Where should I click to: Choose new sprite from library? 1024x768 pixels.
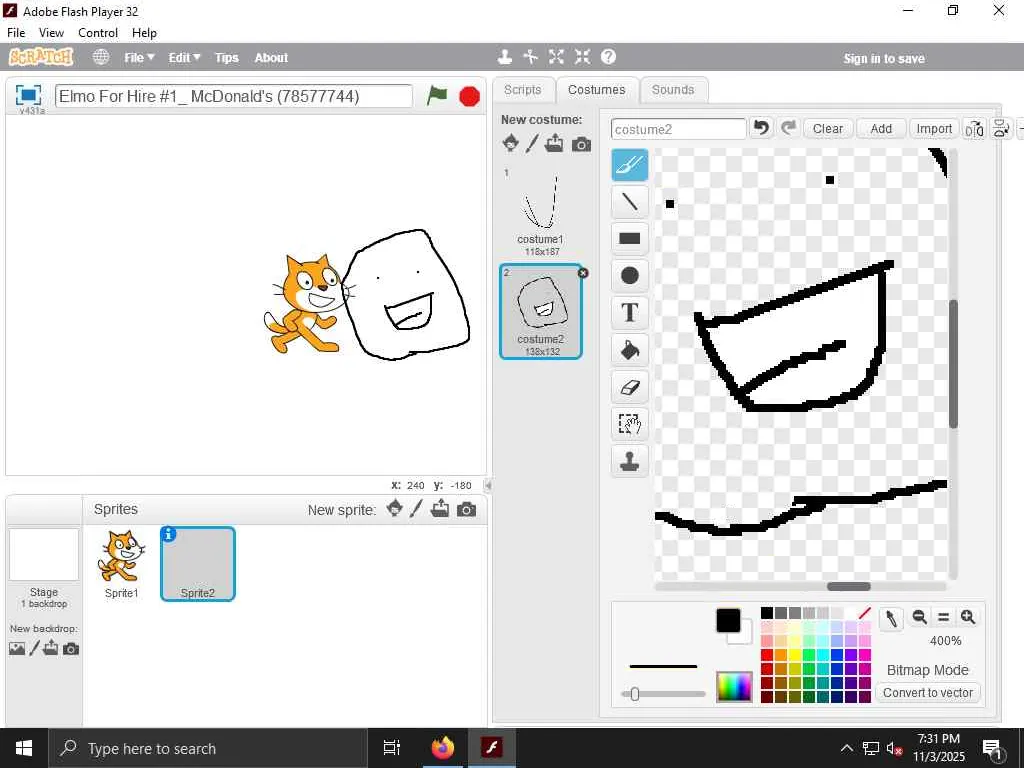click(x=394, y=508)
